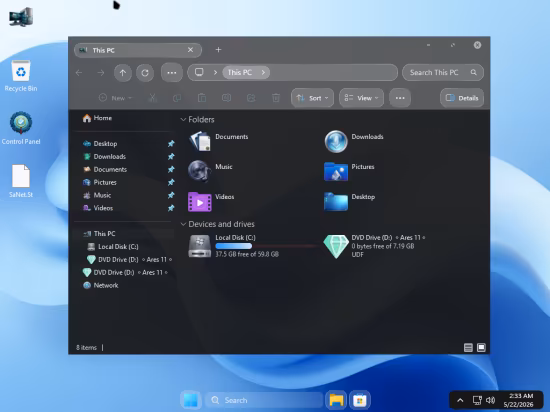Click the Paste clipboard icon in toolbar
This screenshot has width=550, height=412.
click(x=202, y=98)
